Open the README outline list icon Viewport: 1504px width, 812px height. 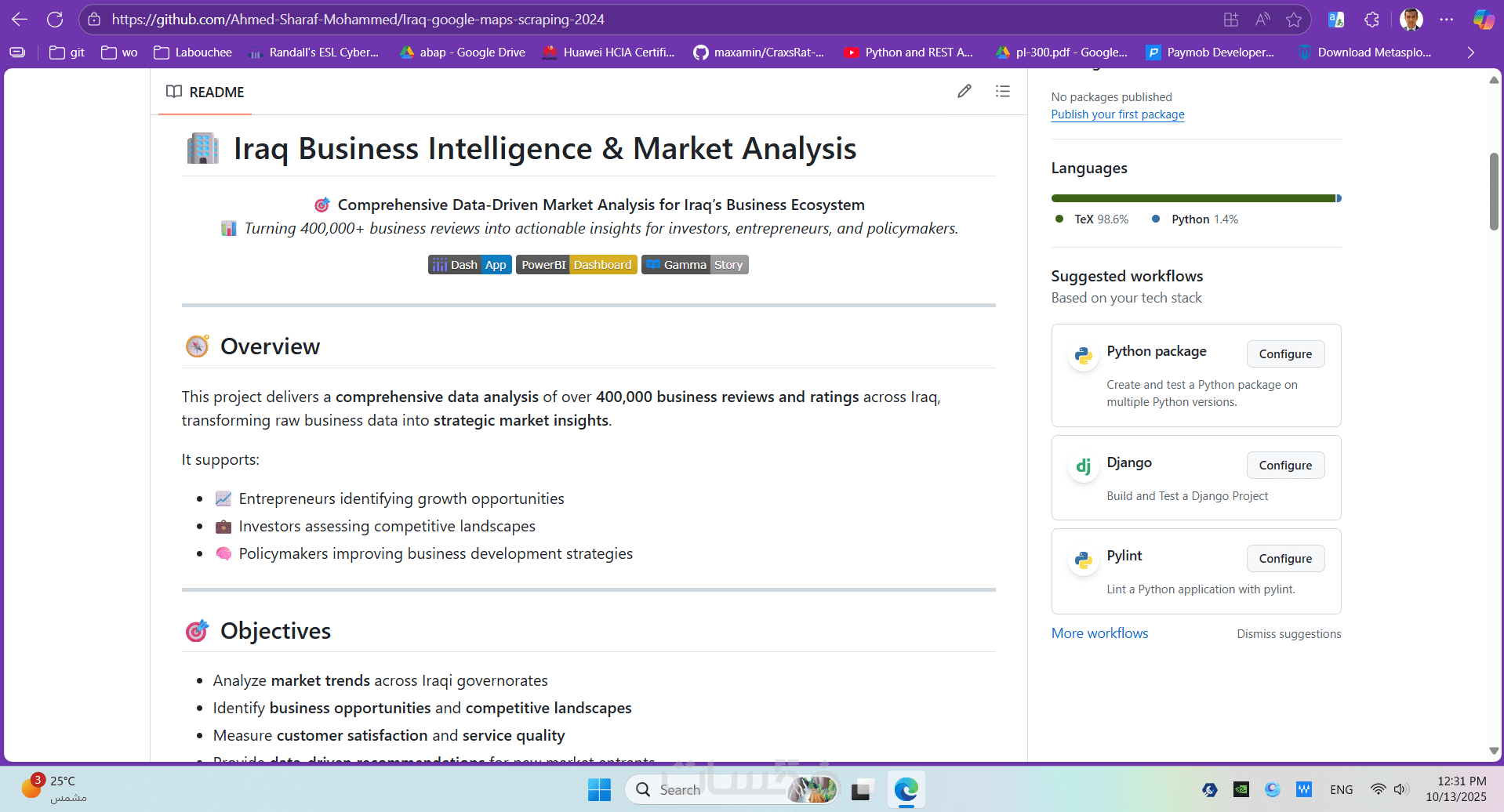click(1002, 92)
